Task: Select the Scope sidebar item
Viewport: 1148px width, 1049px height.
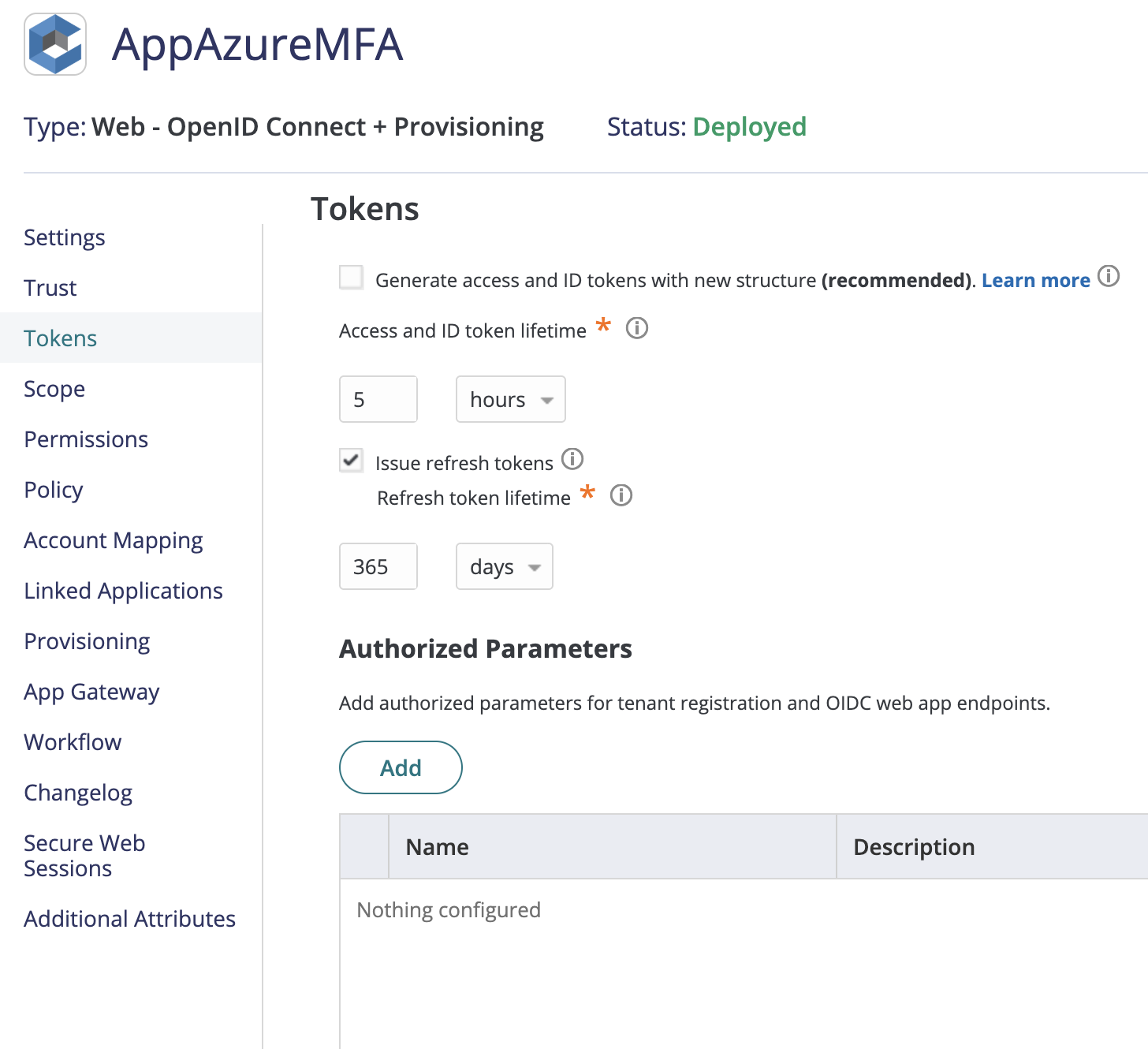Action: coord(54,388)
